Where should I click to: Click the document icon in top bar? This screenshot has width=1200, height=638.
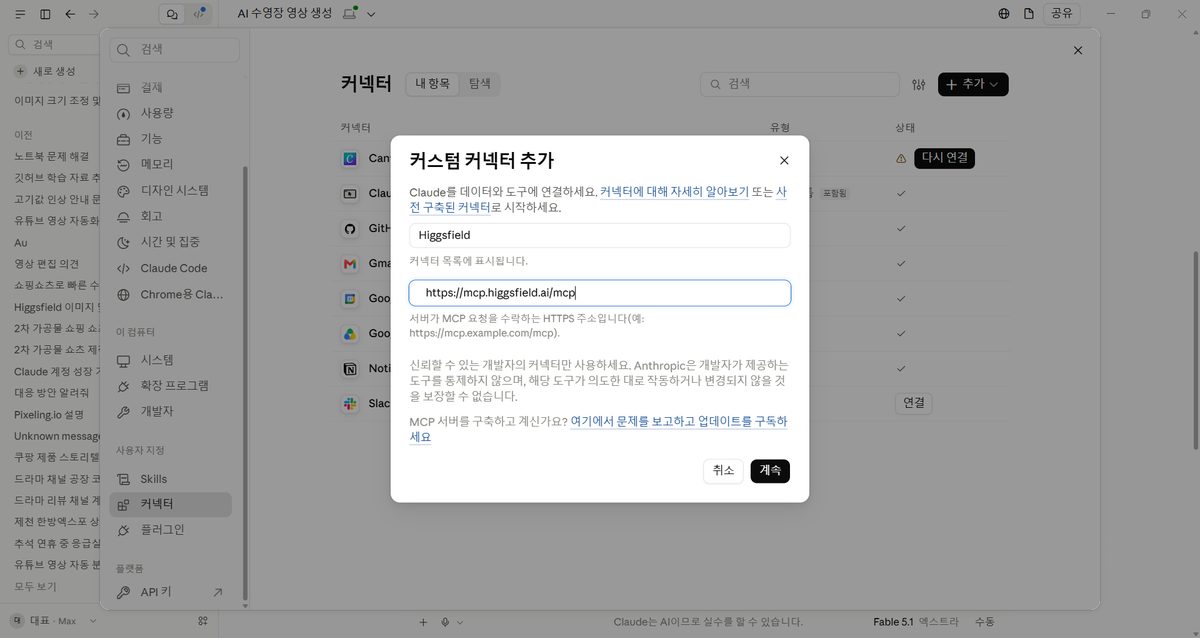pyautogui.click(x=1028, y=14)
